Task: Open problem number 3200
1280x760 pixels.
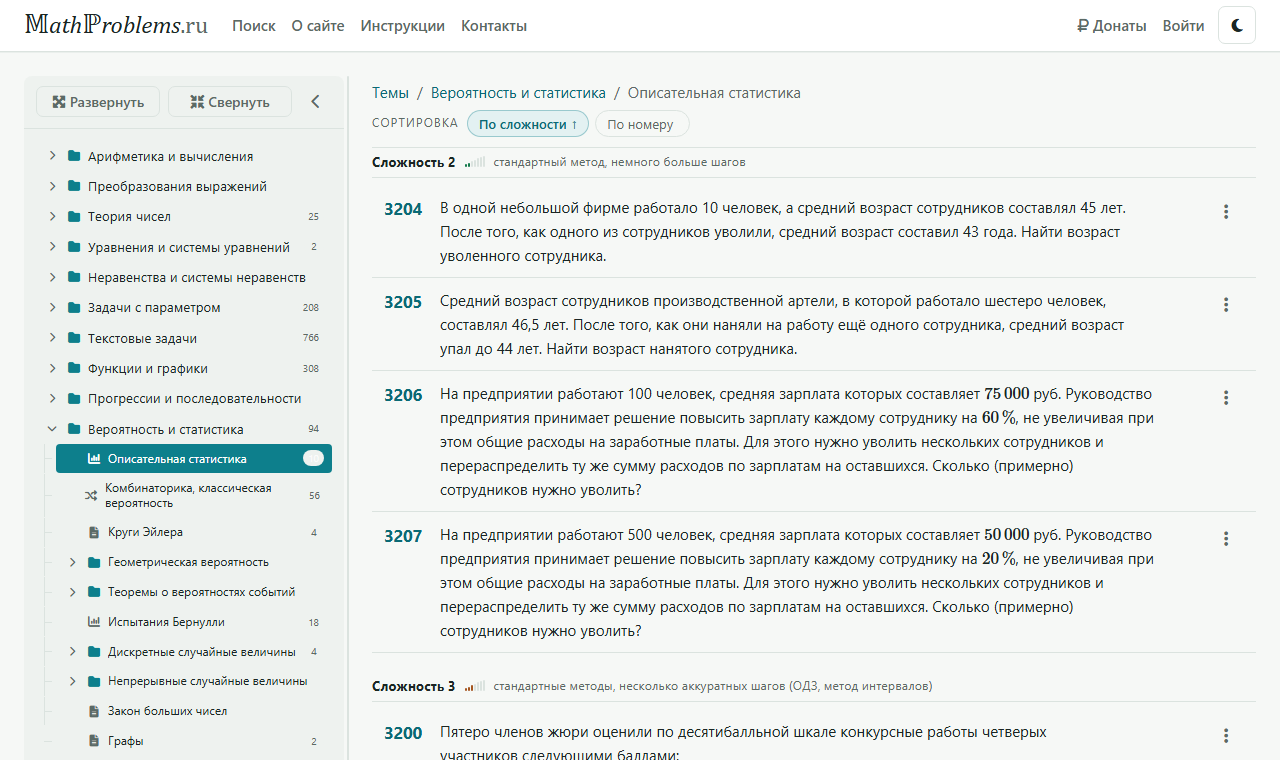Action: [x=403, y=733]
